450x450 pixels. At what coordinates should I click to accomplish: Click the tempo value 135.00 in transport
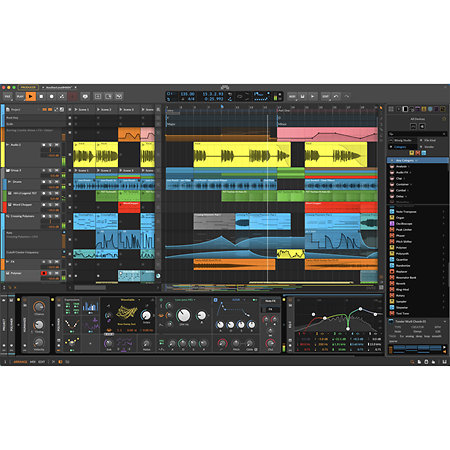(187, 94)
